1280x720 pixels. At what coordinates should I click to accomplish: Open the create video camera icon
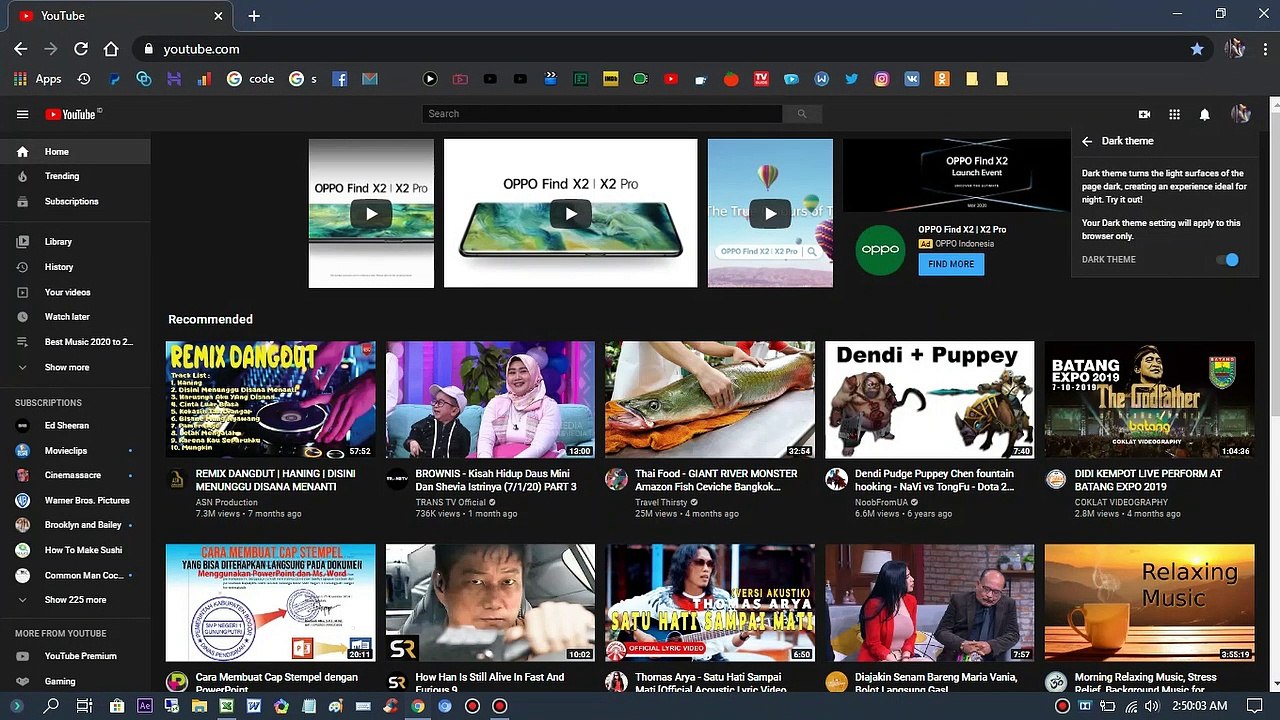(x=1144, y=114)
